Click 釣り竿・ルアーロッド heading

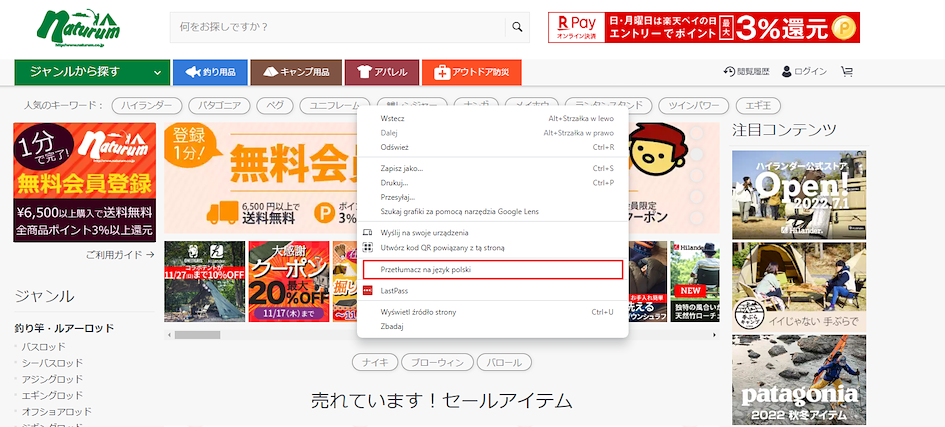click(x=64, y=328)
